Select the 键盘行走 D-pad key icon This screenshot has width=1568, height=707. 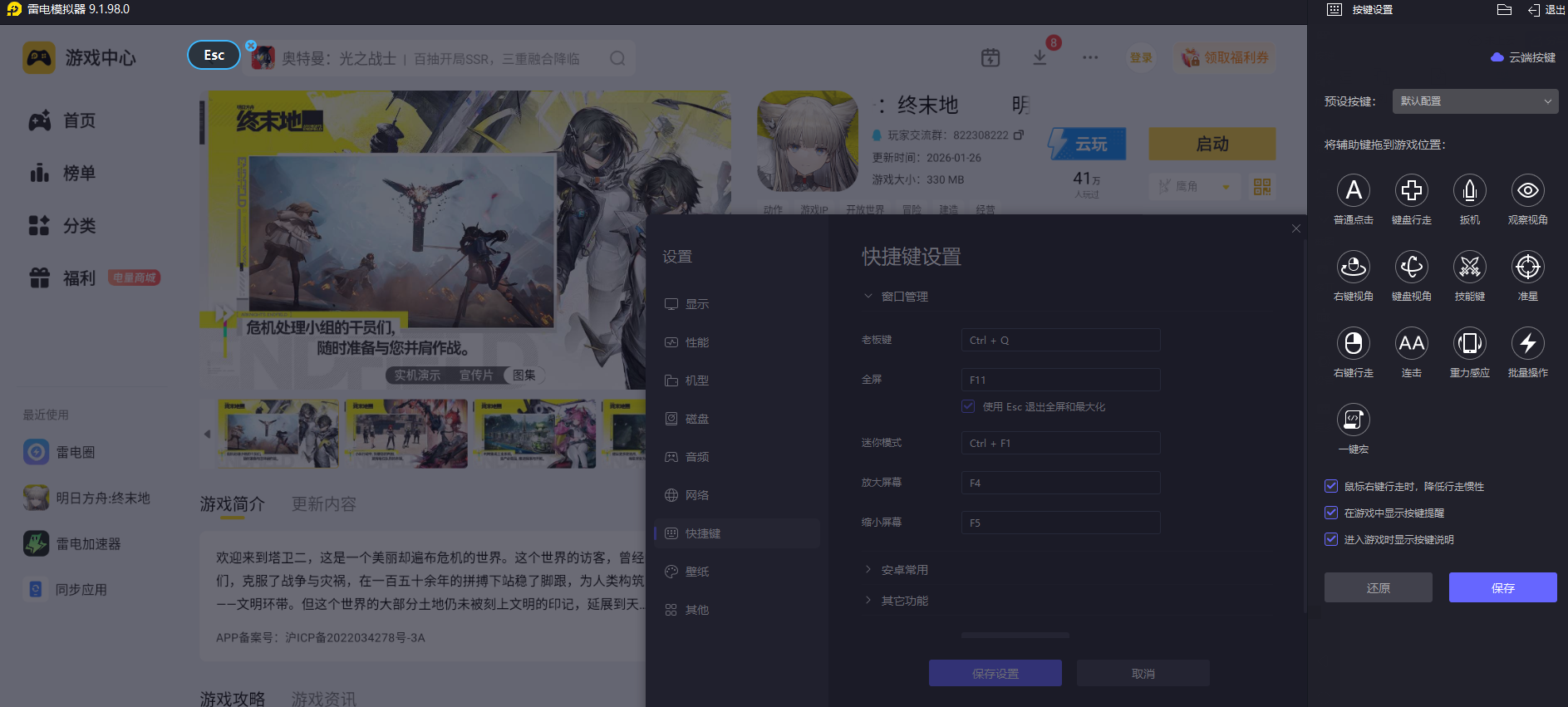pos(1412,190)
